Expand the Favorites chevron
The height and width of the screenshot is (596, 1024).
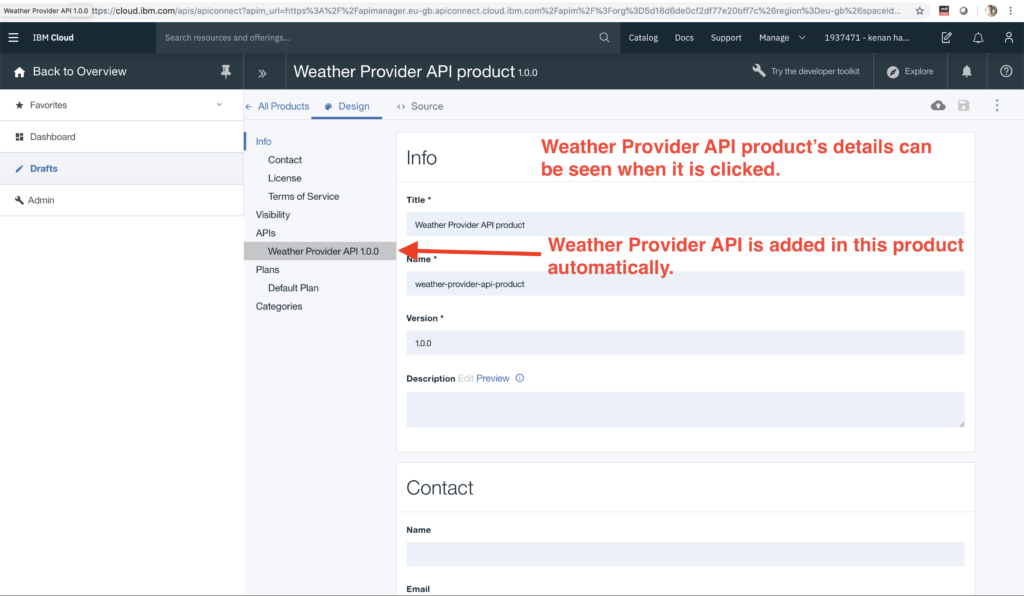219,104
